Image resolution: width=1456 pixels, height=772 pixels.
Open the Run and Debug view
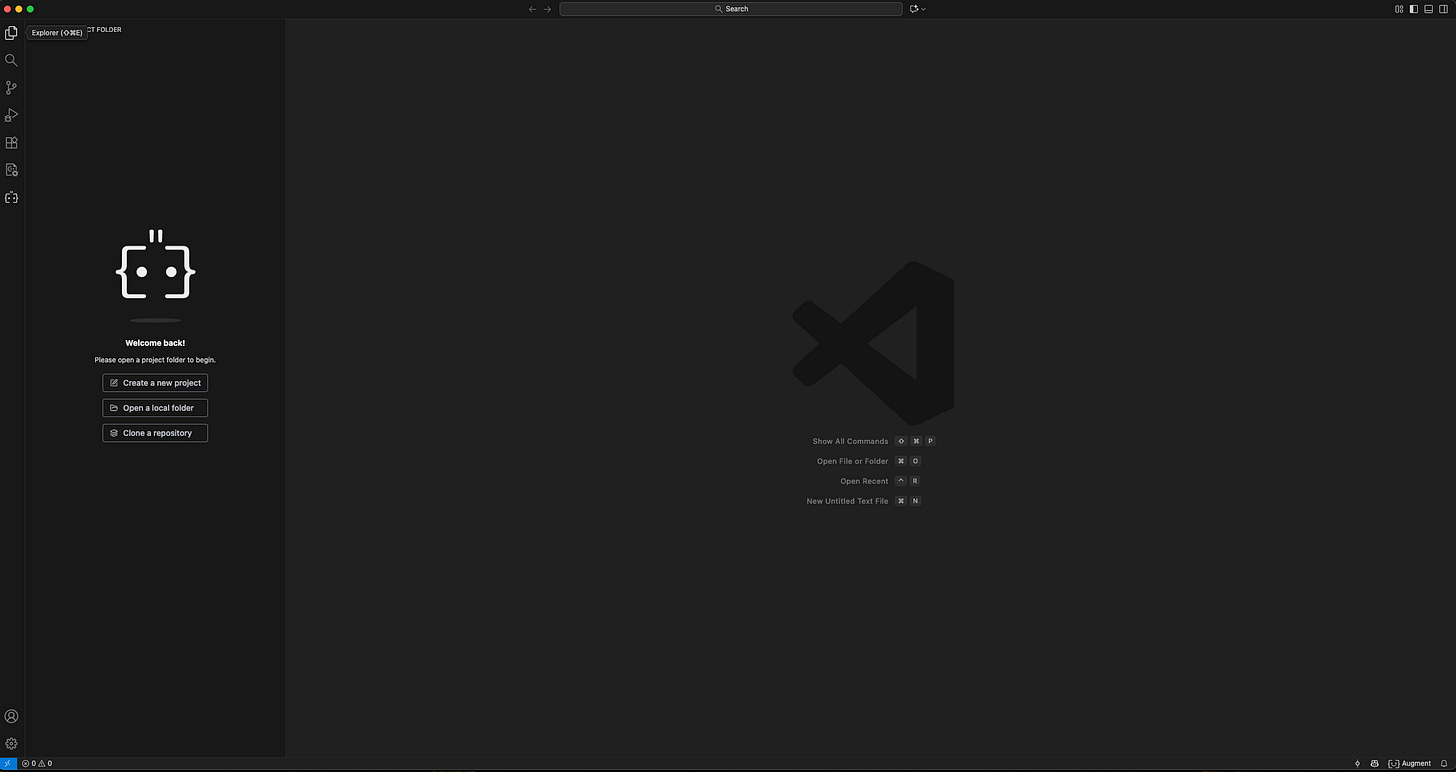pos(11,115)
